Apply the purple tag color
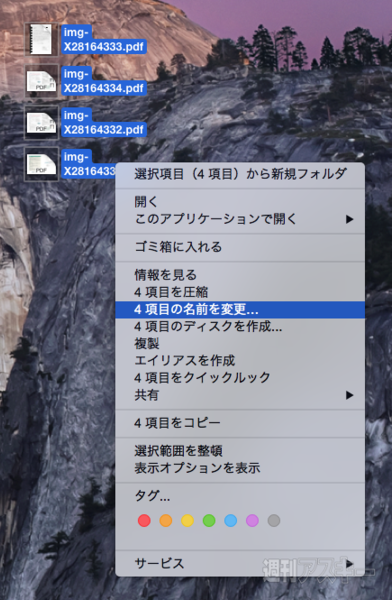The height and width of the screenshot is (600, 392). 252,520
